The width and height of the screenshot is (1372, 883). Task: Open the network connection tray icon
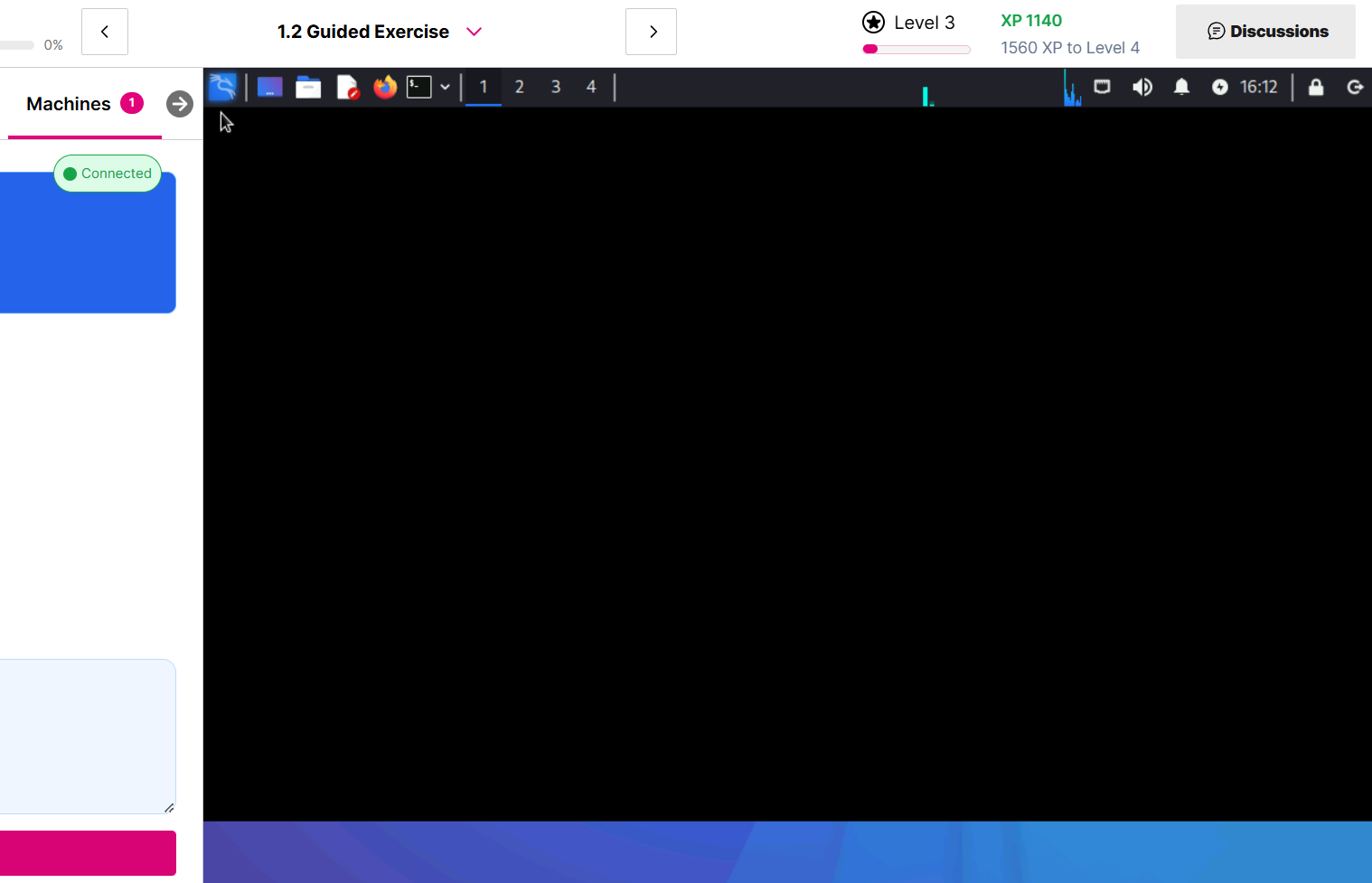pyautogui.click(x=1102, y=87)
